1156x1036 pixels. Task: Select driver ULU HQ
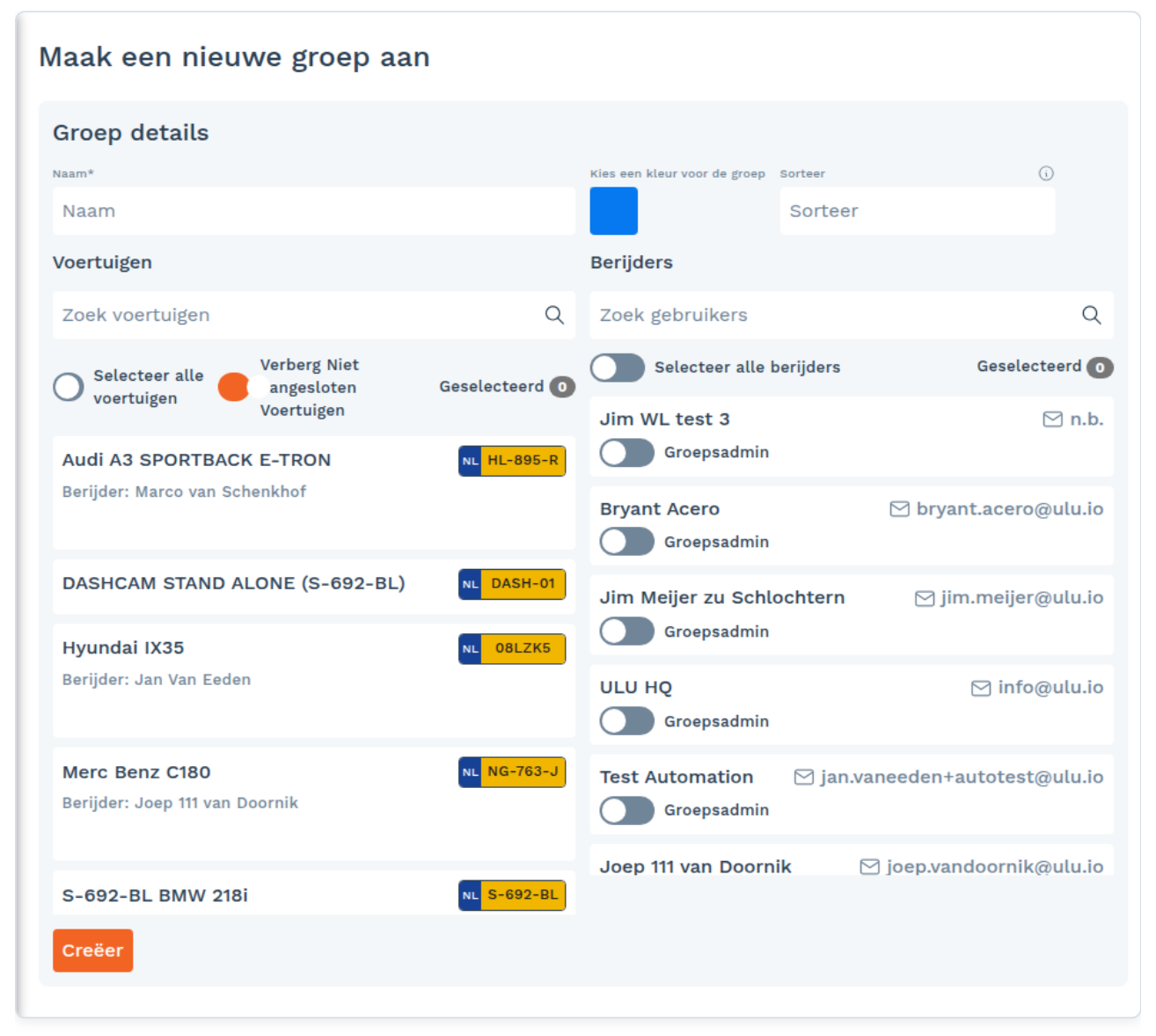(x=852, y=704)
